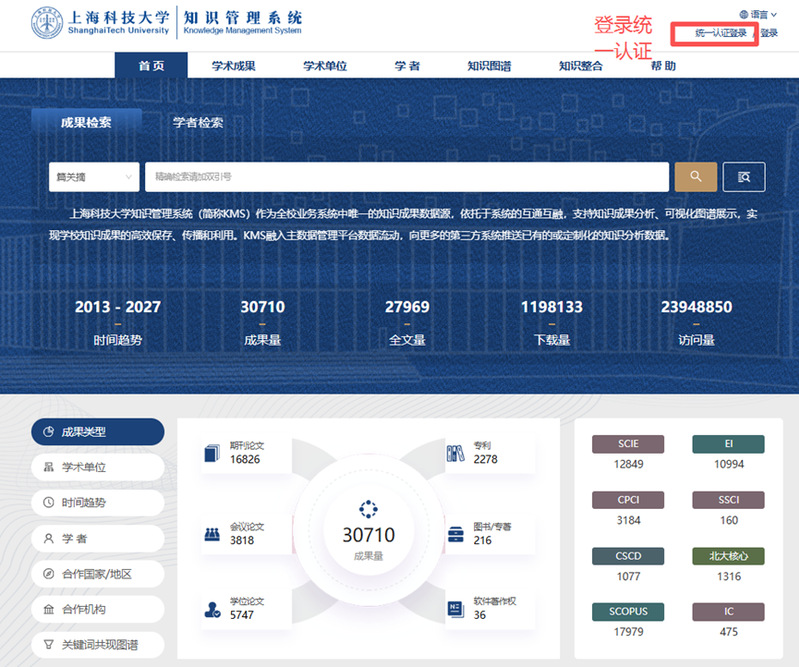Viewport: 799px width, 667px height.
Task: Click into the search text input field
Action: click(x=406, y=177)
